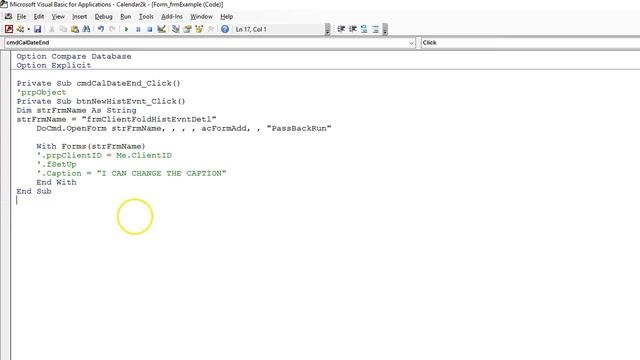This screenshot has width=640, height=360.
Task: Click 'With Forms(strFrmName)' line
Action: pos(91,146)
